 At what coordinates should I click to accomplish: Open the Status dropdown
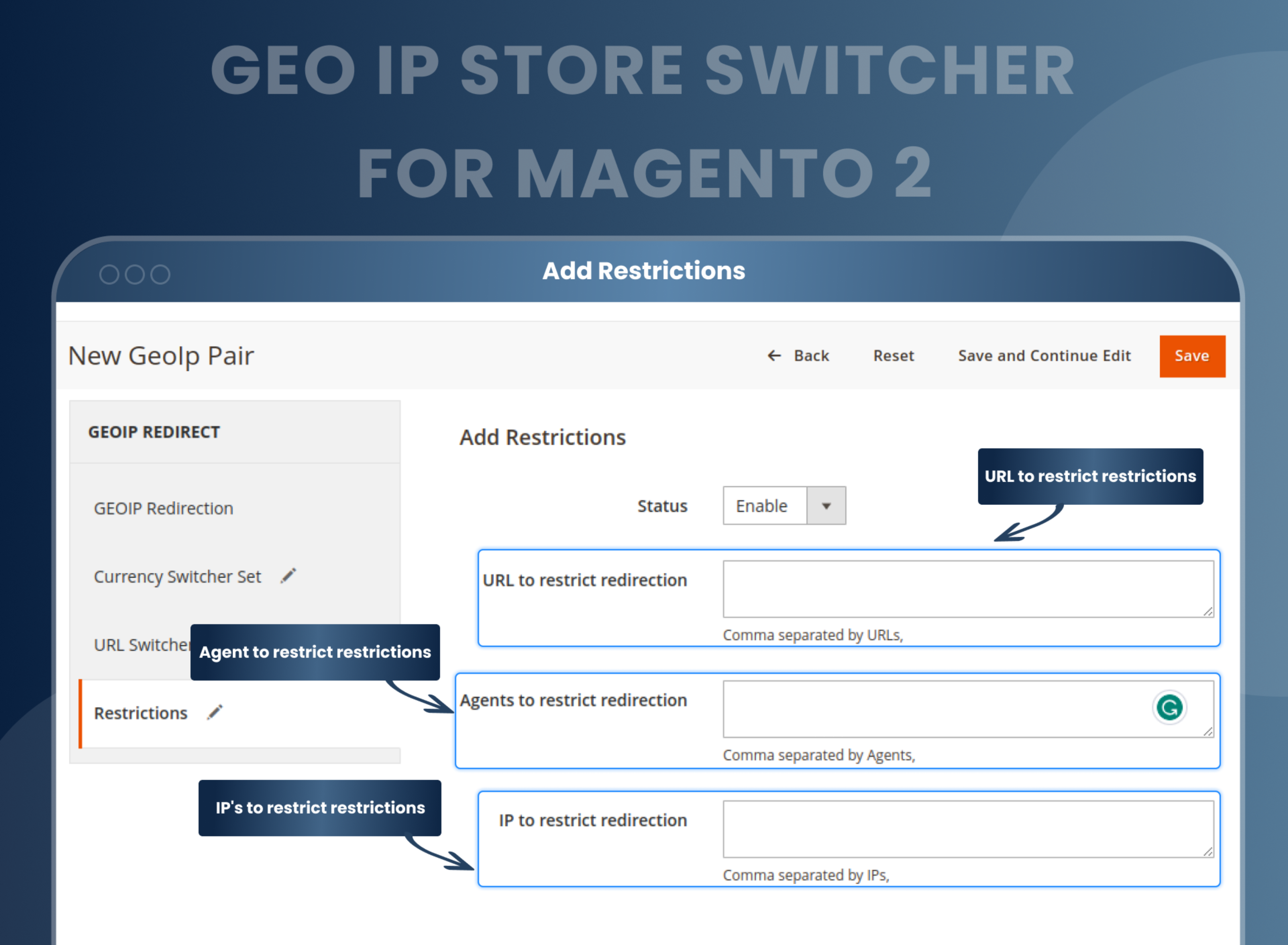827,506
